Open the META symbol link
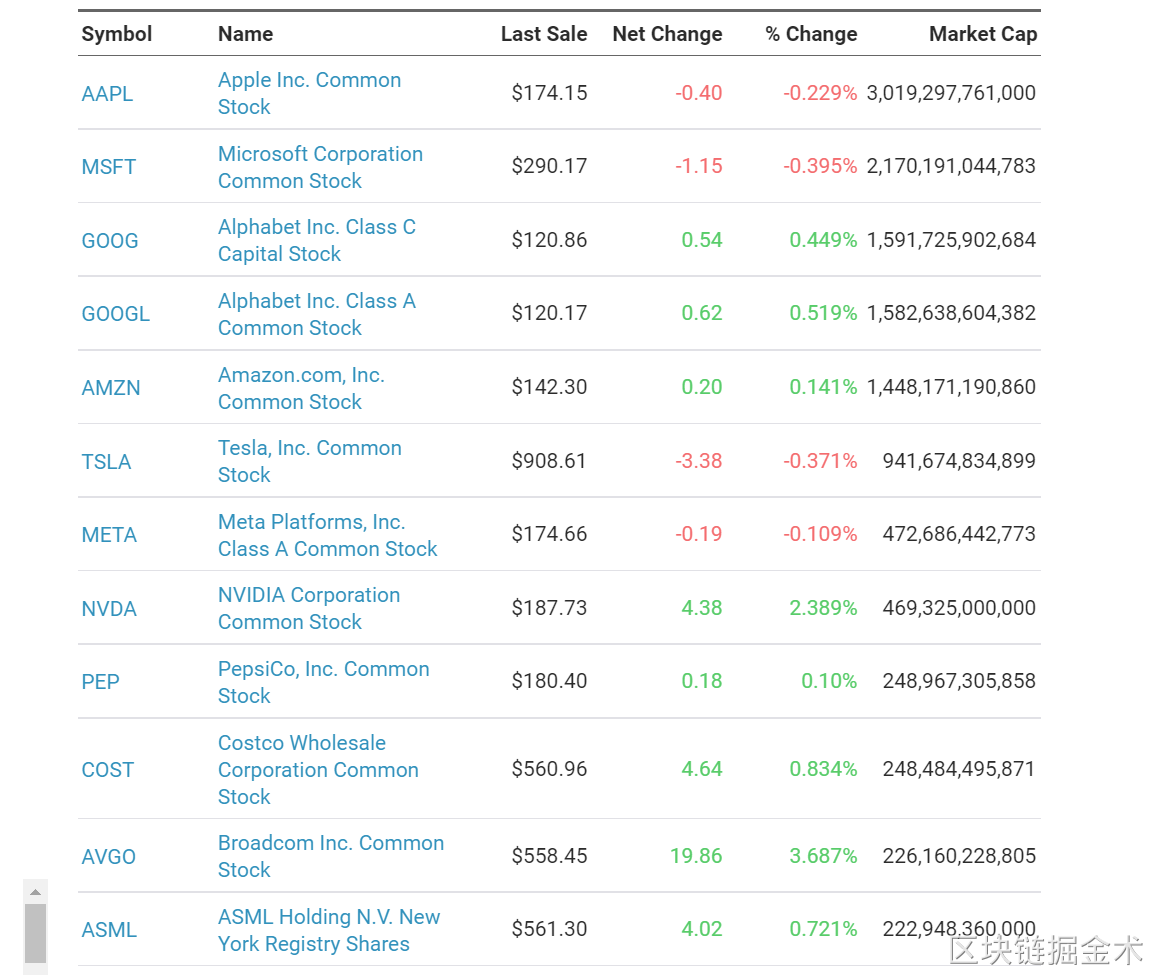This screenshot has height=975, width=1152. 109,535
